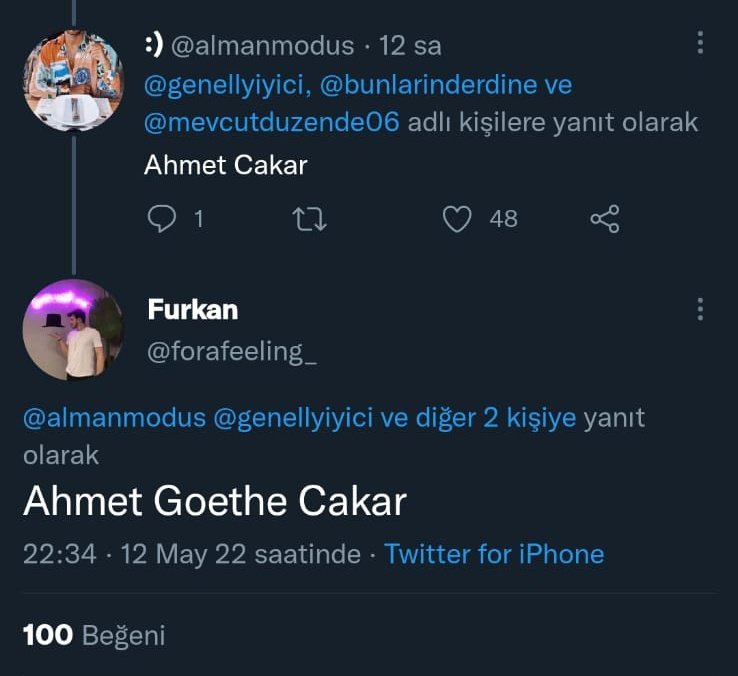
Task: Click the @forafeeling_ username
Action: (x=232, y=351)
